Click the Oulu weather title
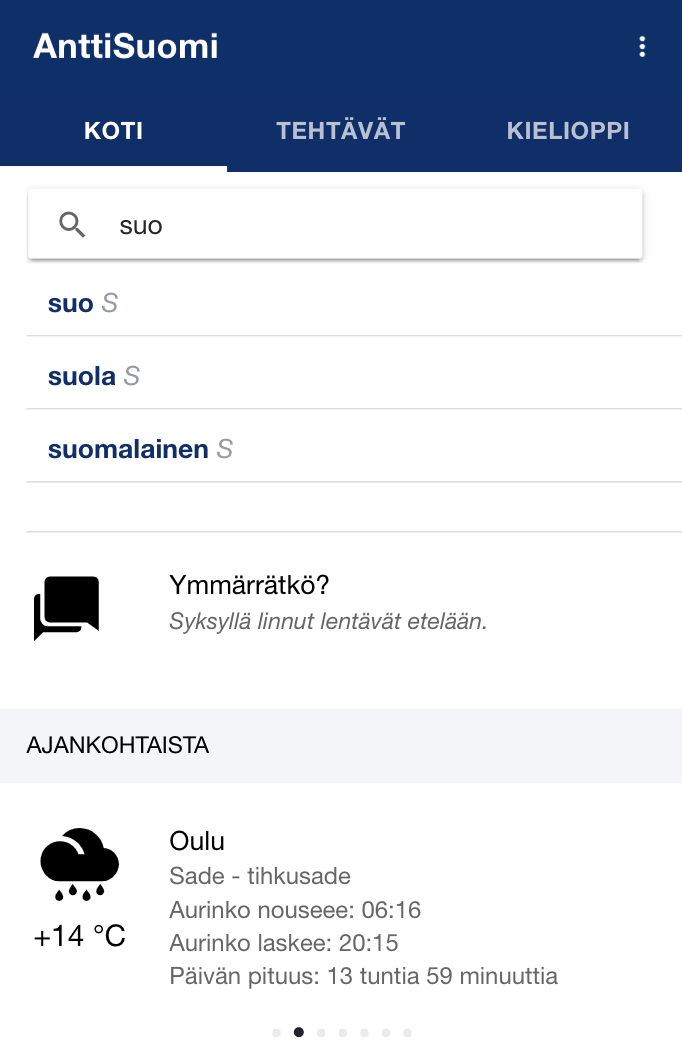Screen dimensions: 682x1056 point(197,841)
